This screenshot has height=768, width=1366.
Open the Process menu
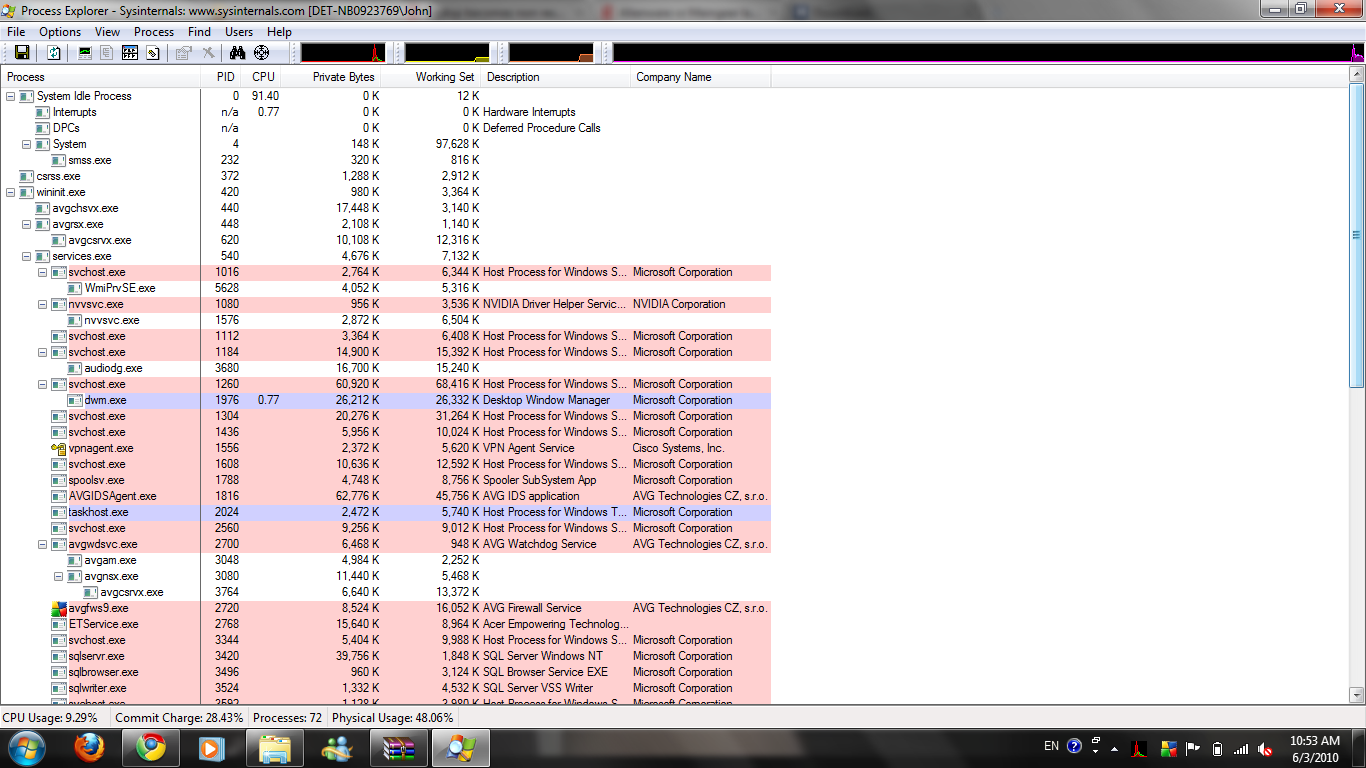pyautogui.click(x=154, y=32)
